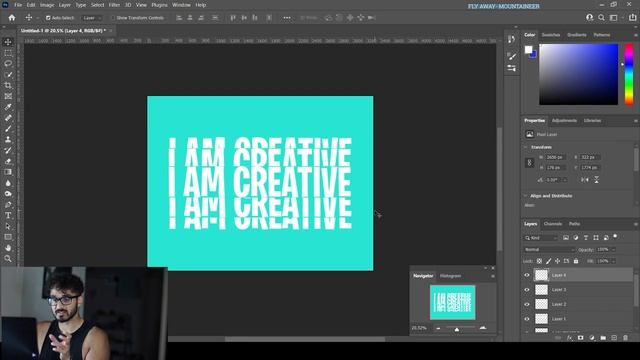Open the Color panel flyout menu
Viewport: 640px width, 360px height.
click(636, 35)
